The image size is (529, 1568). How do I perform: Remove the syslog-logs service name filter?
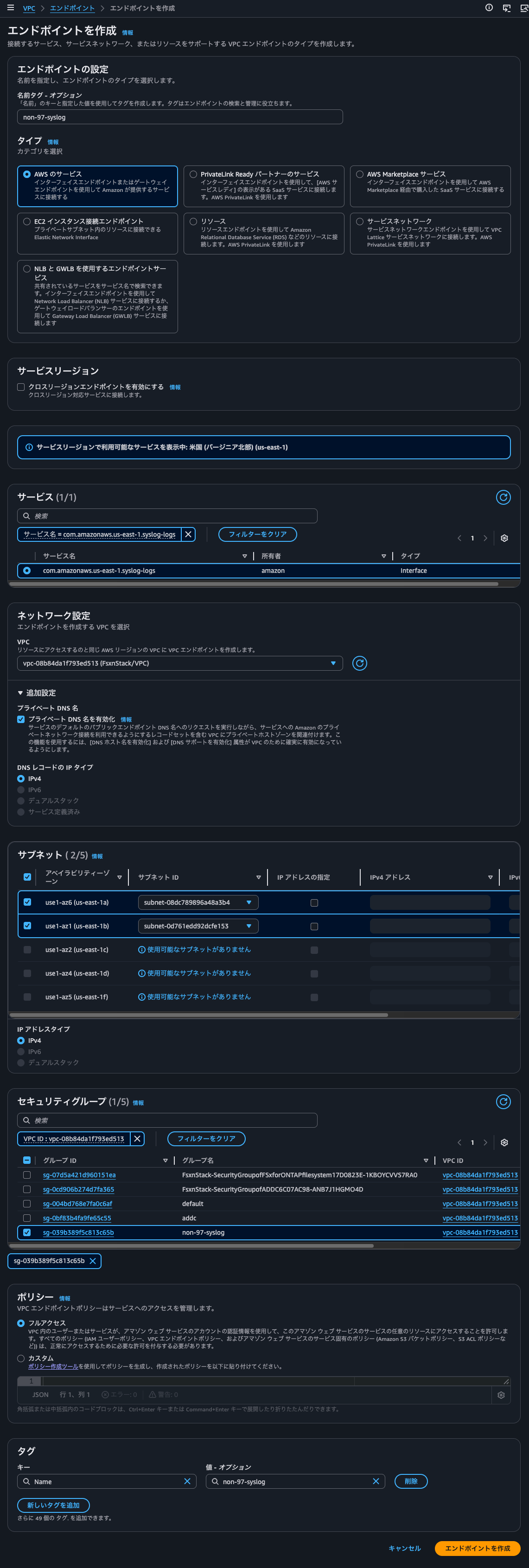click(x=188, y=534)
